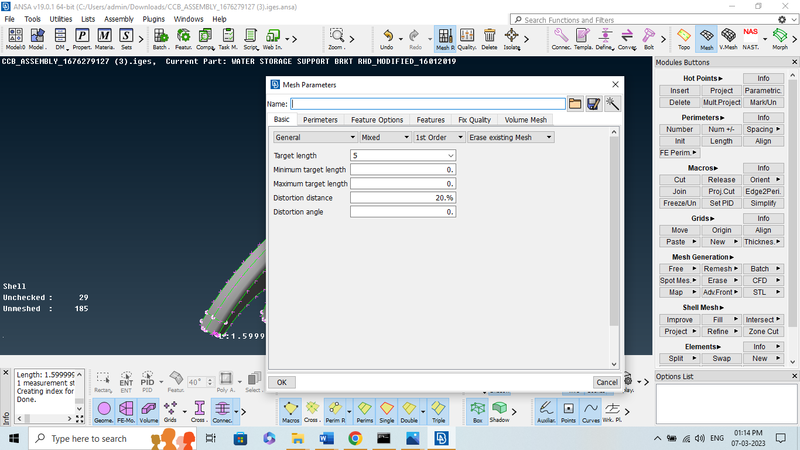Open the Properties list icon
800x450 pixels.
click(x=82, y=39)
